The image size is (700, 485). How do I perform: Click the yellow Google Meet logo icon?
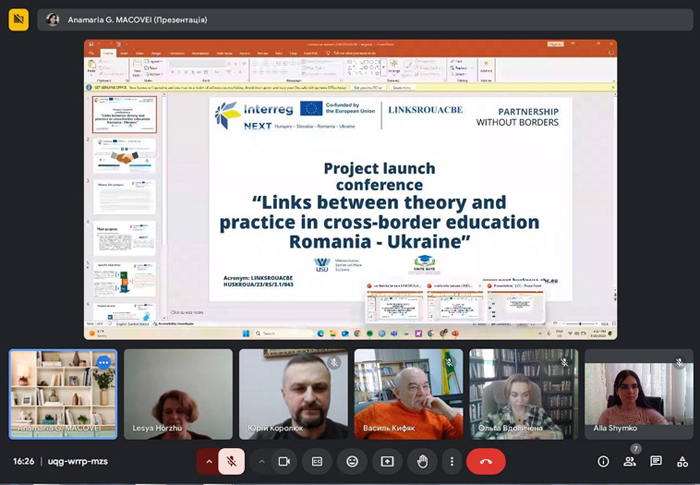18,20
